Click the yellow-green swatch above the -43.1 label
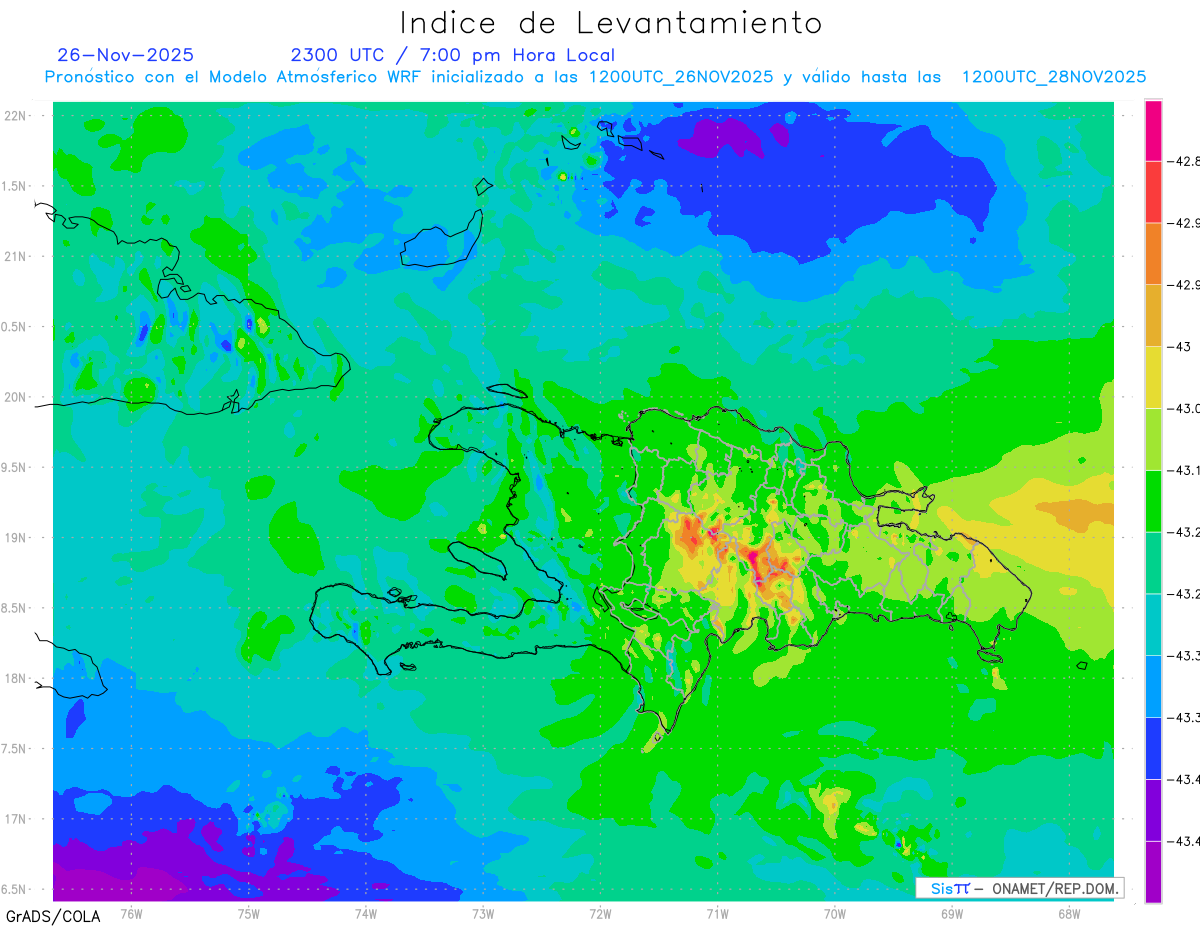Viewport: 1200px width, 927px height. point(1153,439)
